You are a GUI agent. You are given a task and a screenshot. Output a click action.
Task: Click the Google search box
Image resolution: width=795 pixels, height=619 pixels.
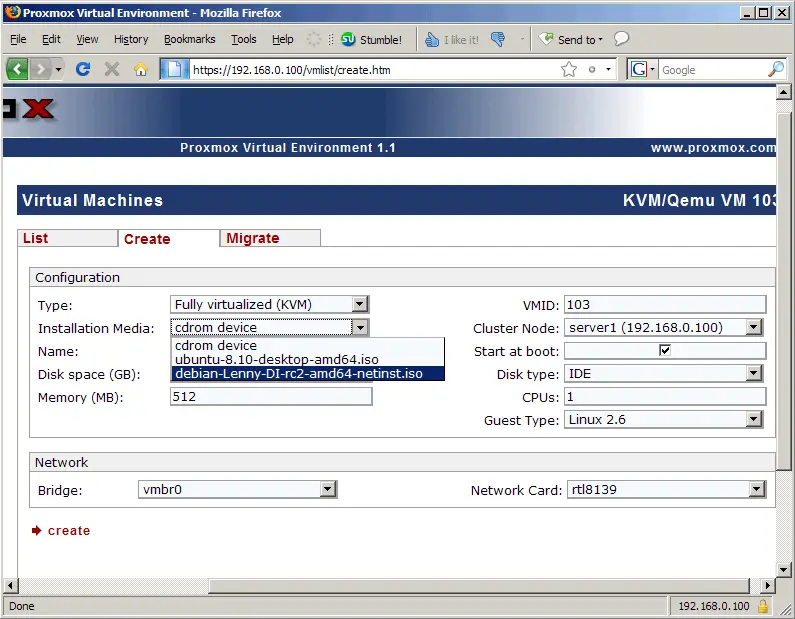pos(712,69)
